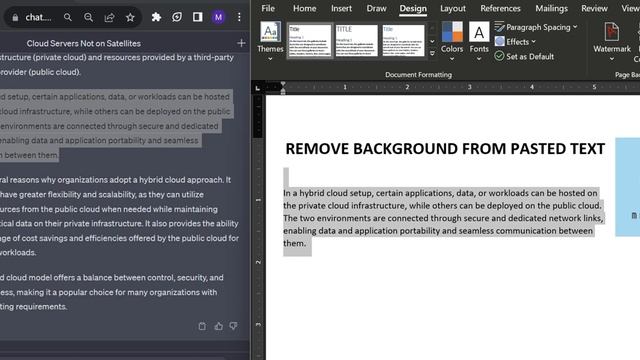
Task: Move the style gallery to the previous row
Action: [x=432, y=29]
